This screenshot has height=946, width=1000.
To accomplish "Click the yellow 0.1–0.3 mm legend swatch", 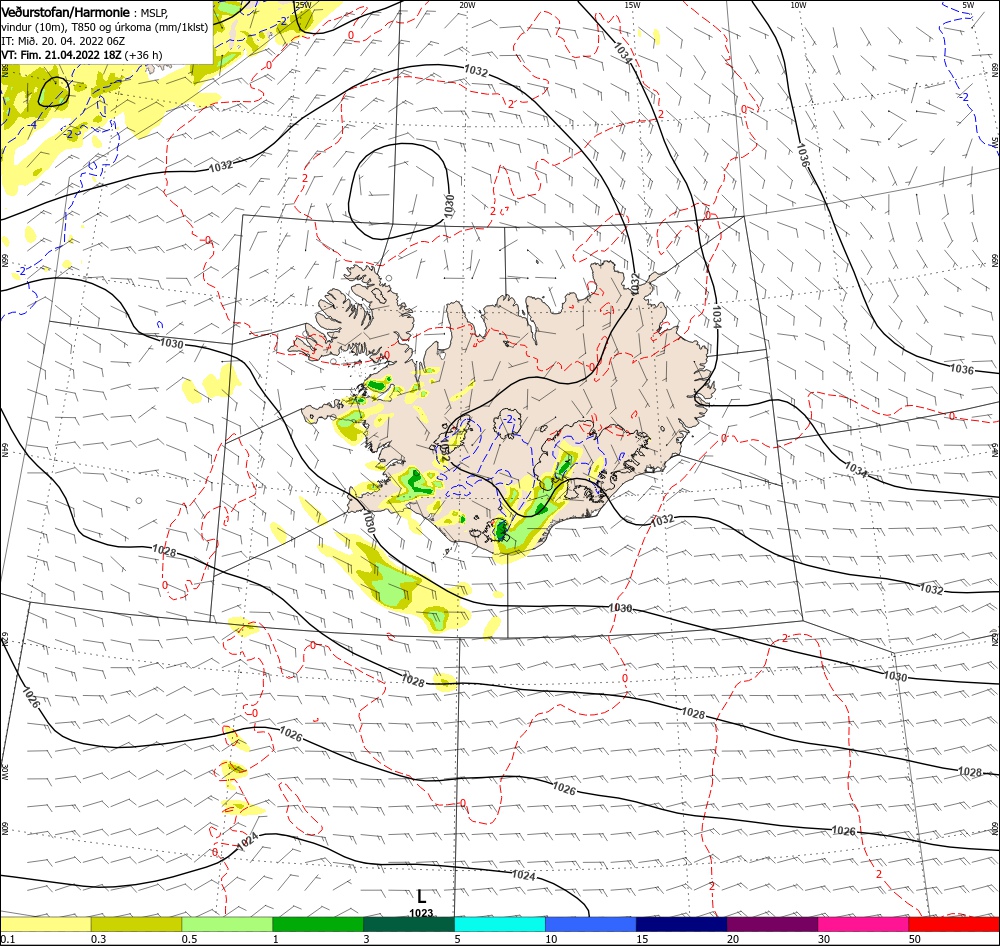I will coord(45,924).
